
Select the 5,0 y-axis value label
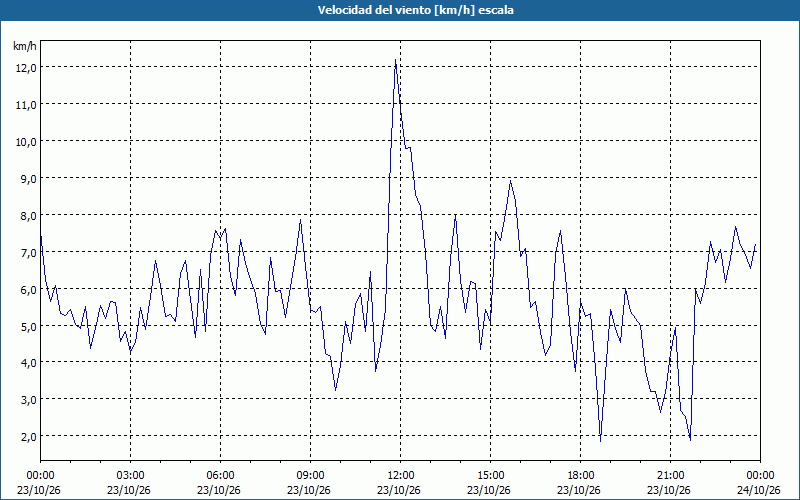[x=28, y=326]
